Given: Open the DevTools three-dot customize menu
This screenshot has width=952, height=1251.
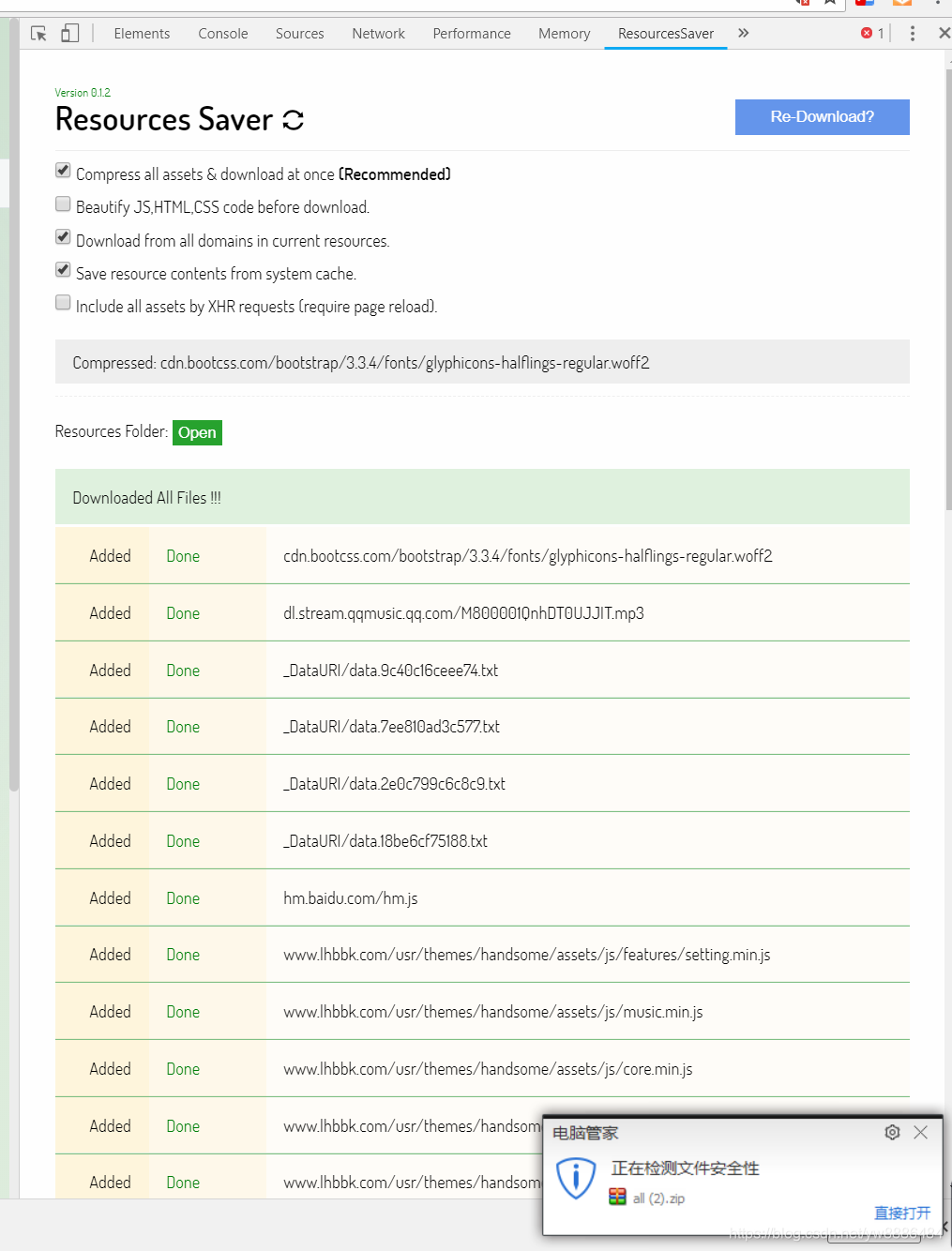Looking at the screenshot, I should 913,33.
